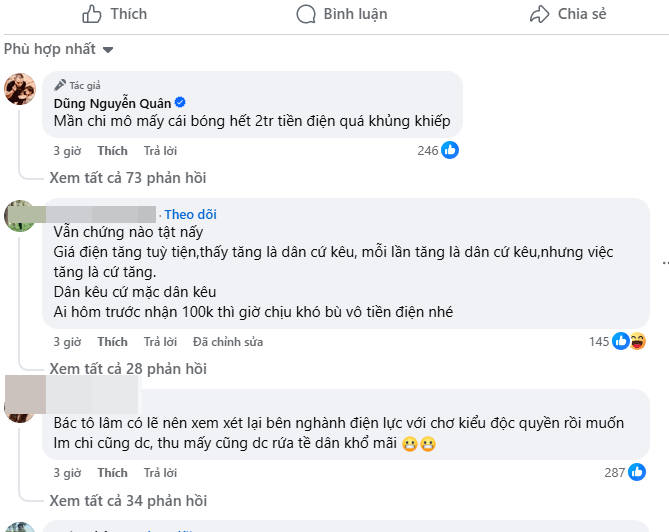Click the blue verified badge next to Dũng Nguyễn Quân
The height and width of the screenshot is (532, 669).
click(181, 103)
